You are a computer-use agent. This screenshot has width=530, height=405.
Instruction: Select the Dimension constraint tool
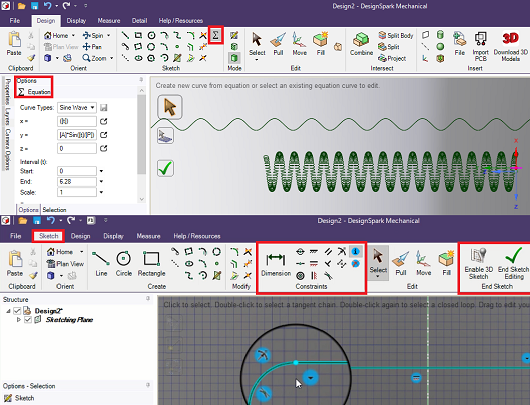pyautogui.click(x=276, y=265)
